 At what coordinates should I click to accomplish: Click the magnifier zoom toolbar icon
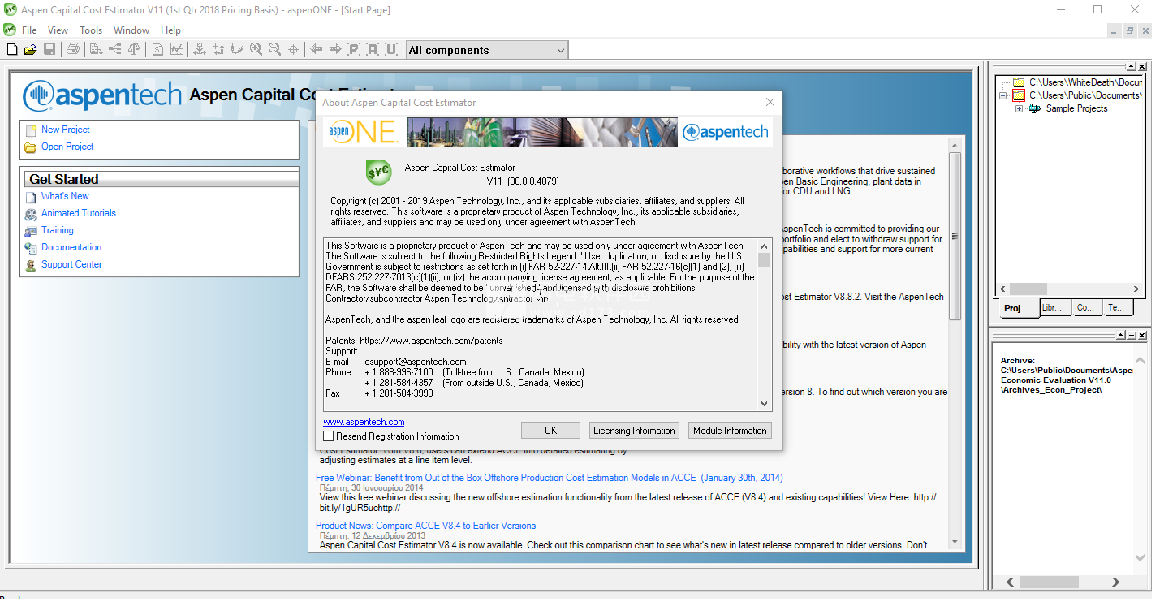255,49
